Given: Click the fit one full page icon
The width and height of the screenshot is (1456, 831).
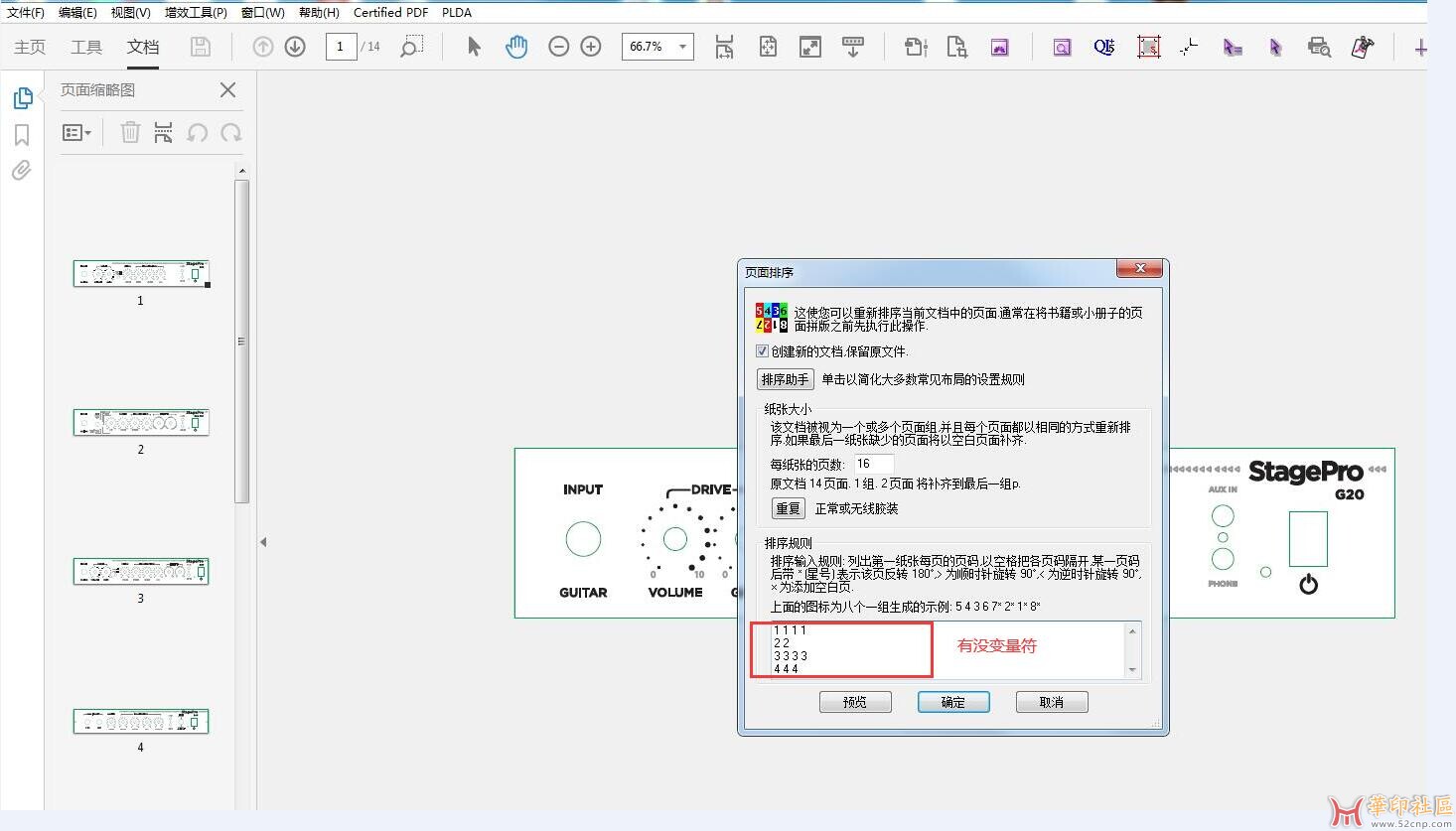Looking at the screenshot, I should click(768, 47).
